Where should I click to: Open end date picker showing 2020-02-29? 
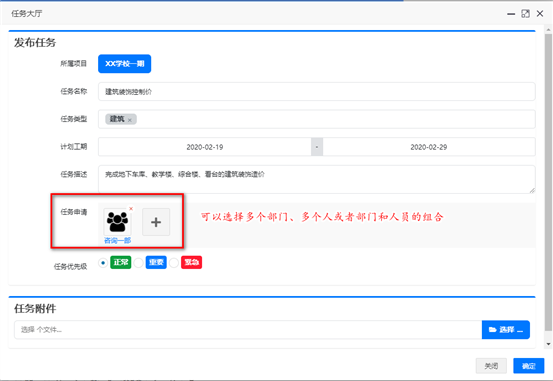pyautogui.click(x=429, y=147)
